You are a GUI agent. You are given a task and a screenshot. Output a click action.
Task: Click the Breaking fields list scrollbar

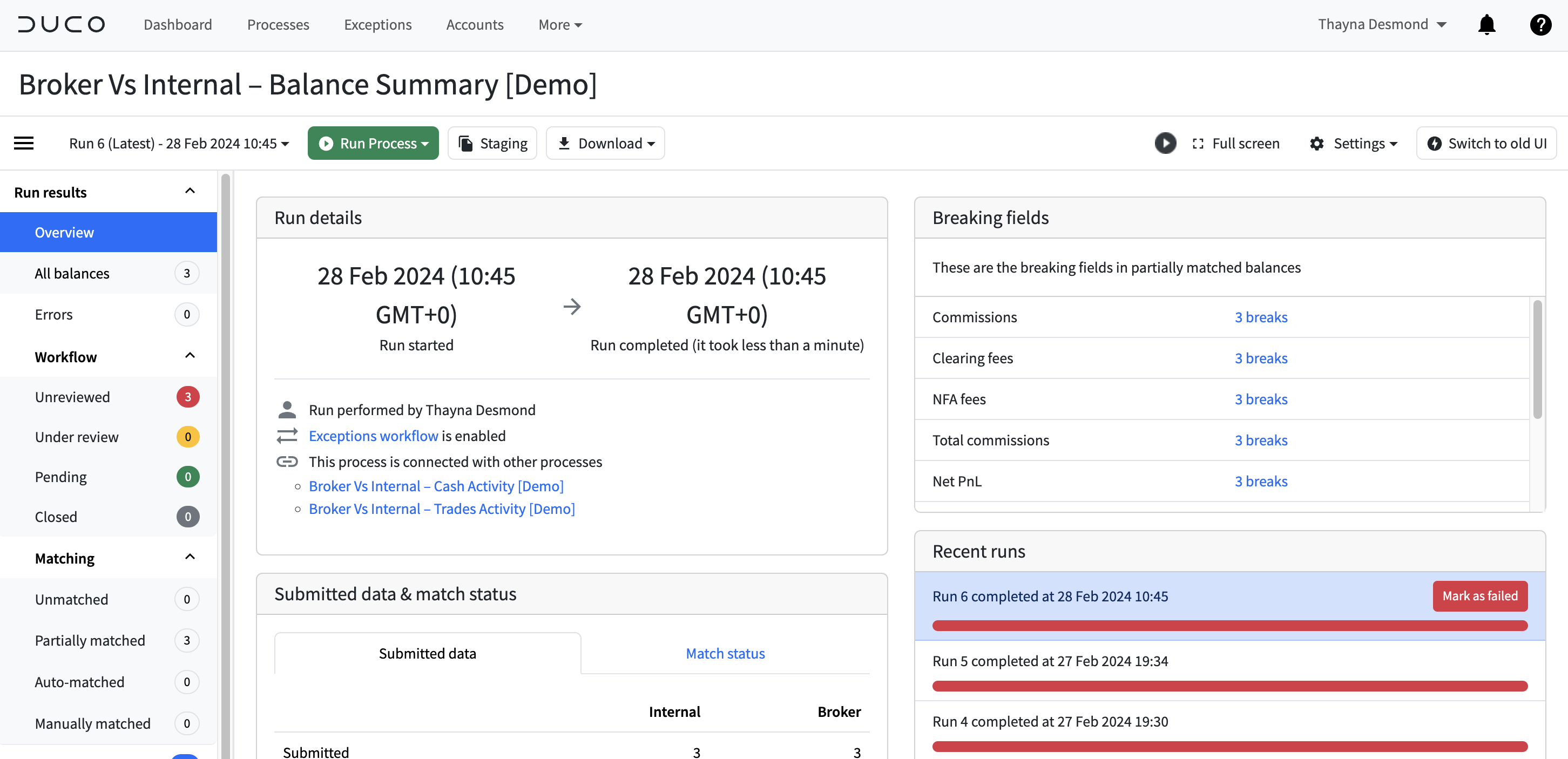pos(1537,359)
